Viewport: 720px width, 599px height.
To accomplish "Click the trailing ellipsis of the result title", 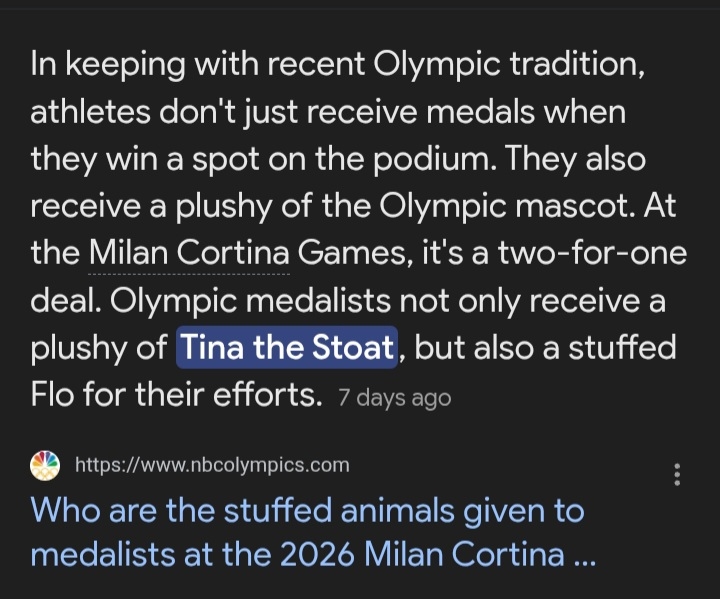I will 584,556.
